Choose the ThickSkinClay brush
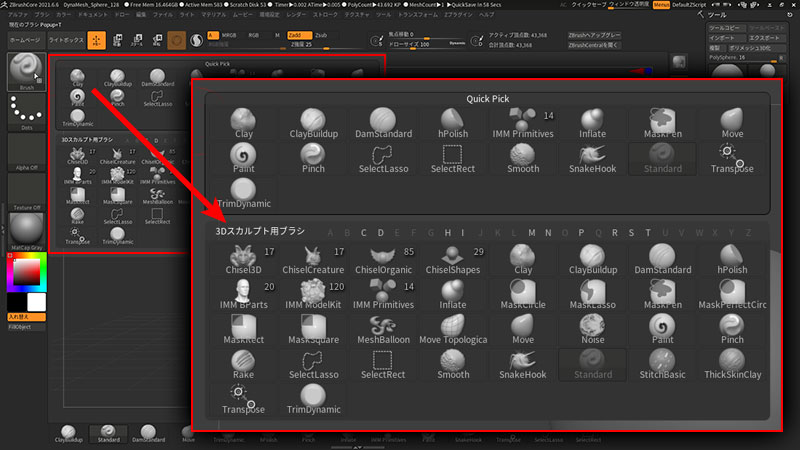Image resolution: width=800 pixels, height=450 pixels. (732, 365)
